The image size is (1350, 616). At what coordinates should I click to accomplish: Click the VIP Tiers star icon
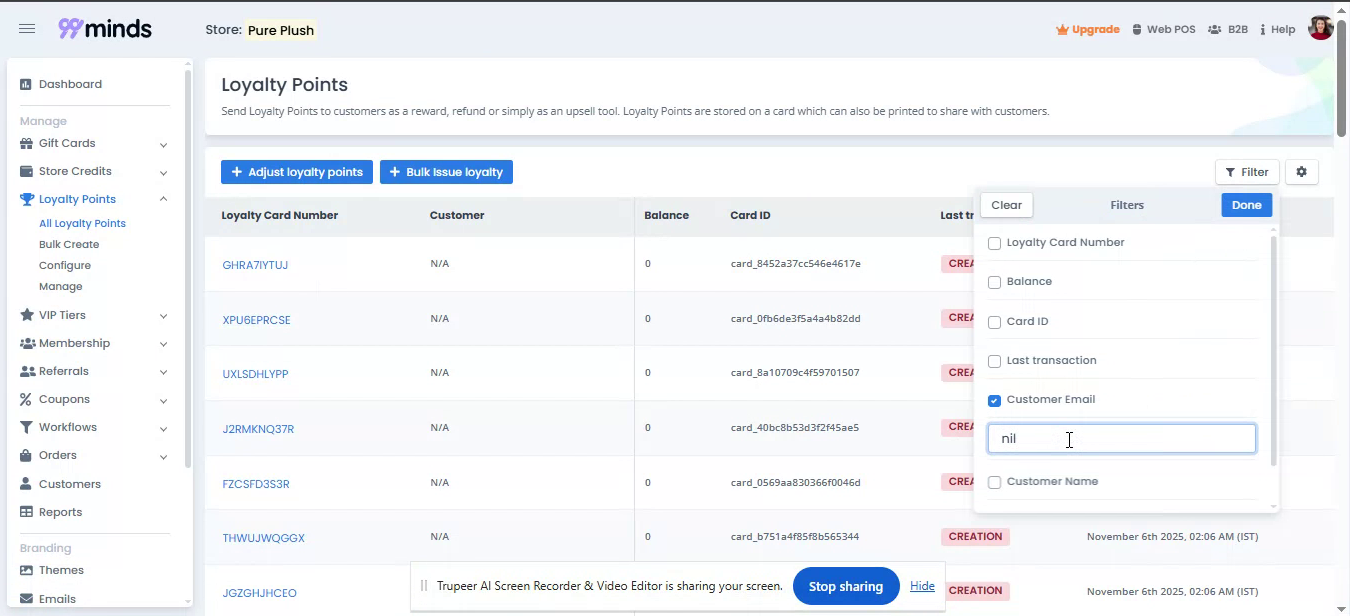tap(27, 316)
